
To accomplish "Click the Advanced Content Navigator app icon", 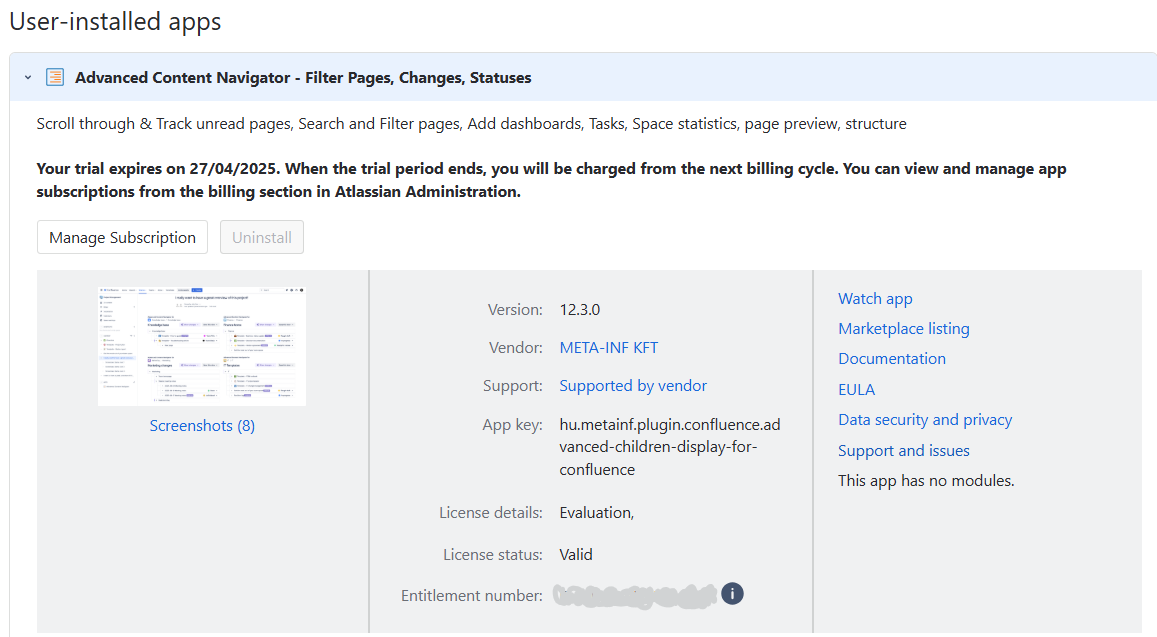I will tap(55, 76).
